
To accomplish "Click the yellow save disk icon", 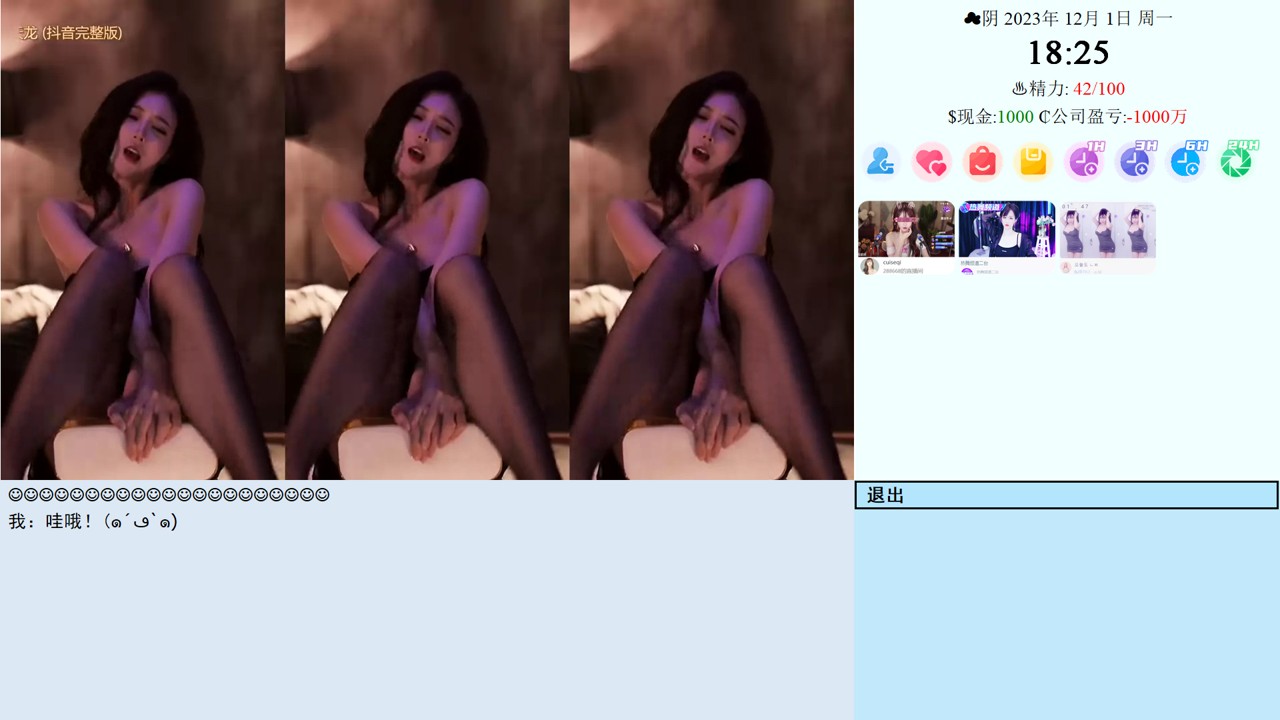I will (1033, 161).
